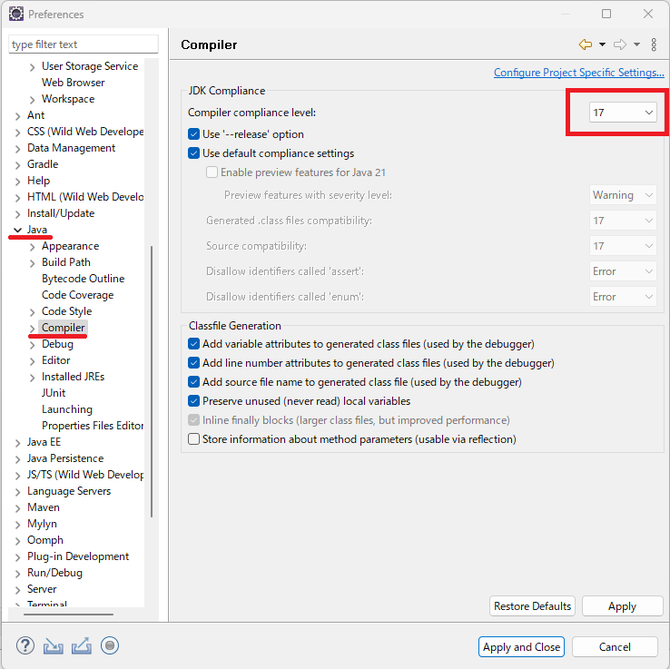Click the Export preferences icon
Screen dimensions: 670x669
tap(81, 646)
